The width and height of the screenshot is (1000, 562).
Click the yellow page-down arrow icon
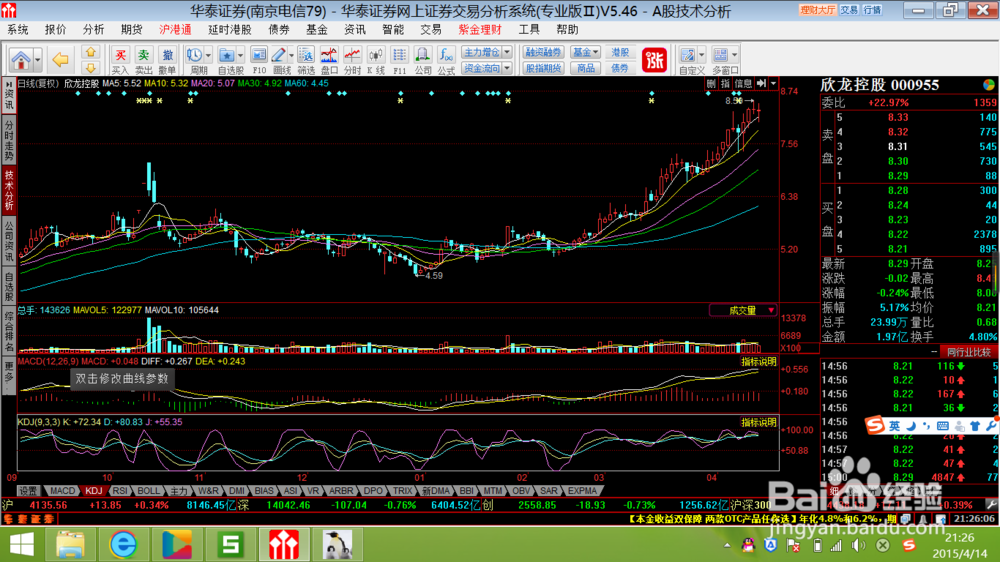tap(91, 67)
